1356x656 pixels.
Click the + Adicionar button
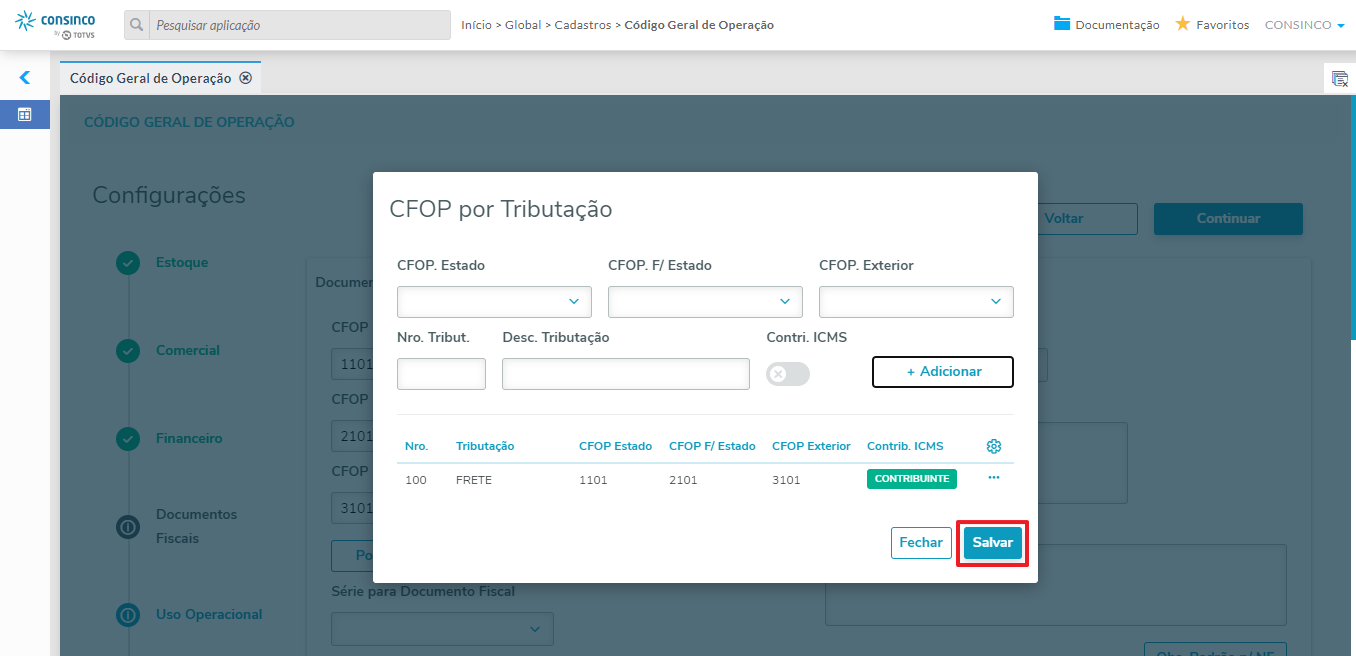coord(943,372)
